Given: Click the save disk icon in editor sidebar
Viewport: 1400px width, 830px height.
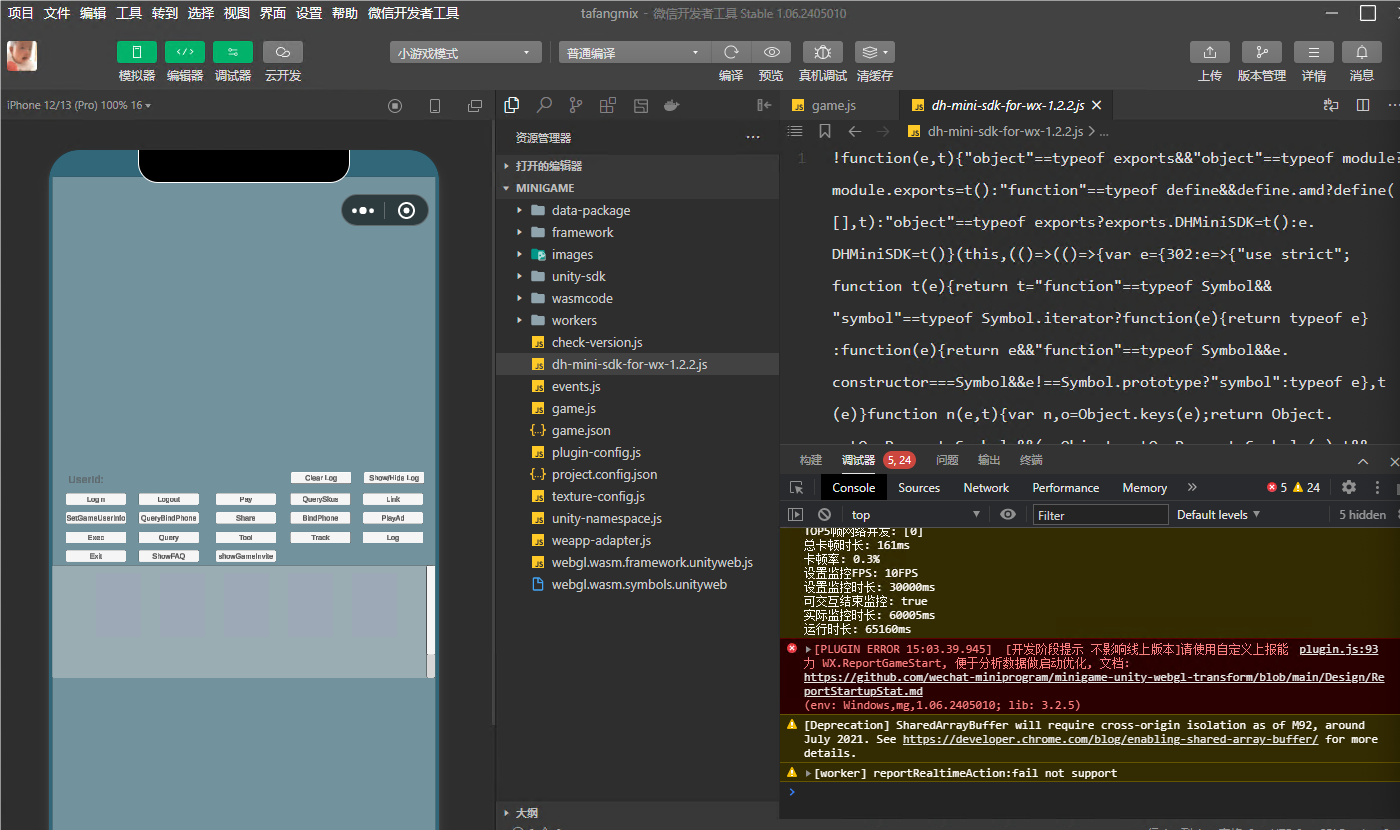Looking at the screenshot, I should [x=641, y=105].
